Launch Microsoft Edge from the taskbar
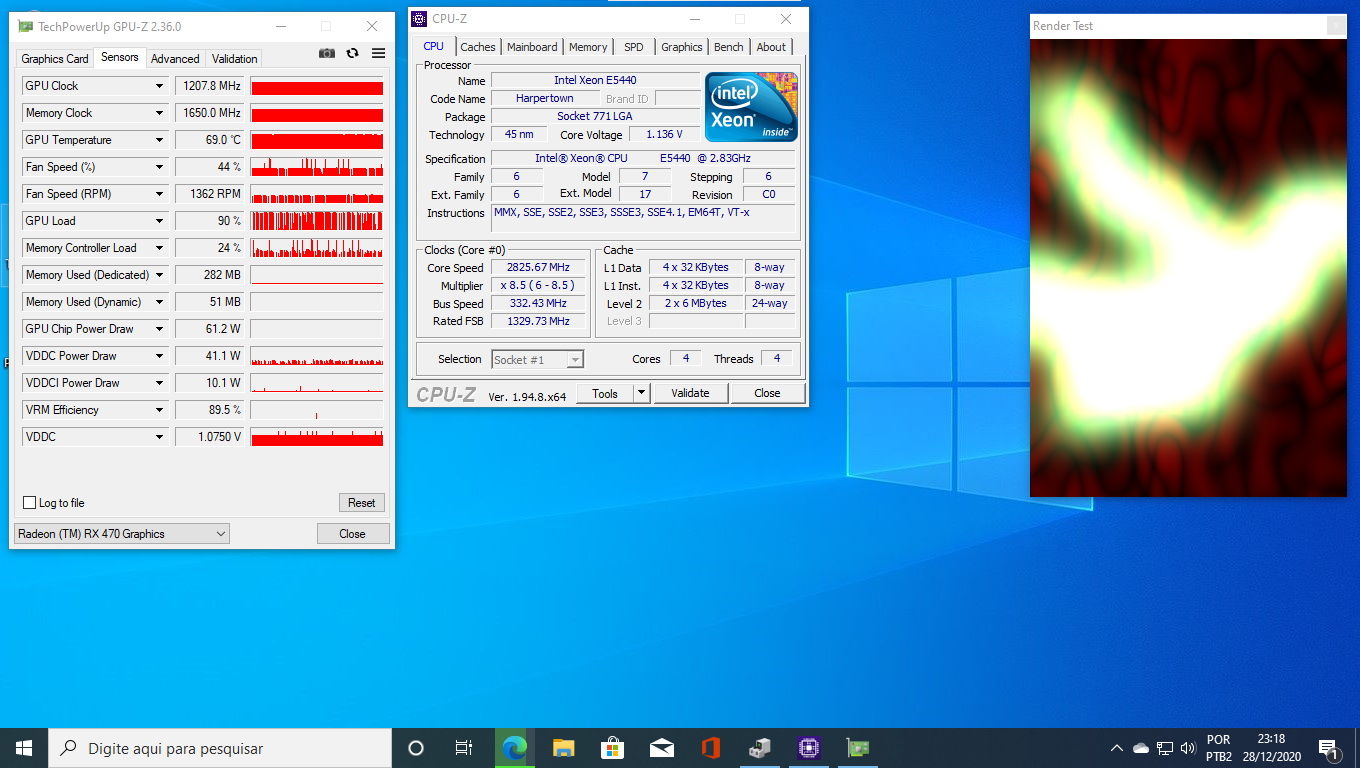 pos(515,748)
